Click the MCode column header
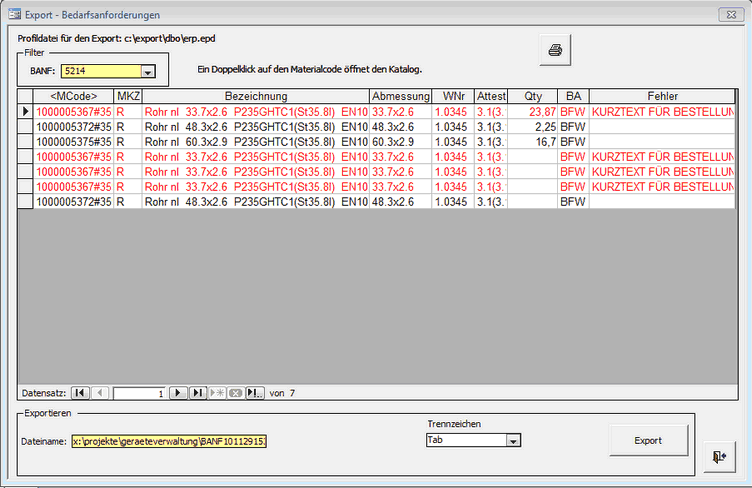The height and width of the screenshot is (488, 752). (73, 96)
